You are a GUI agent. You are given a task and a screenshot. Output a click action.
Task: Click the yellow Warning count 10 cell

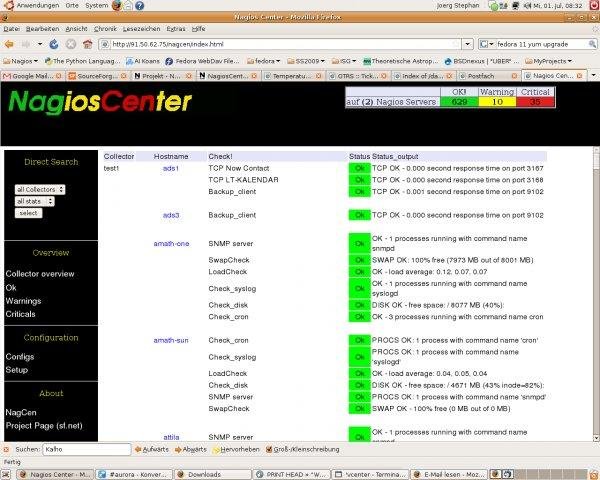[497, 102]
